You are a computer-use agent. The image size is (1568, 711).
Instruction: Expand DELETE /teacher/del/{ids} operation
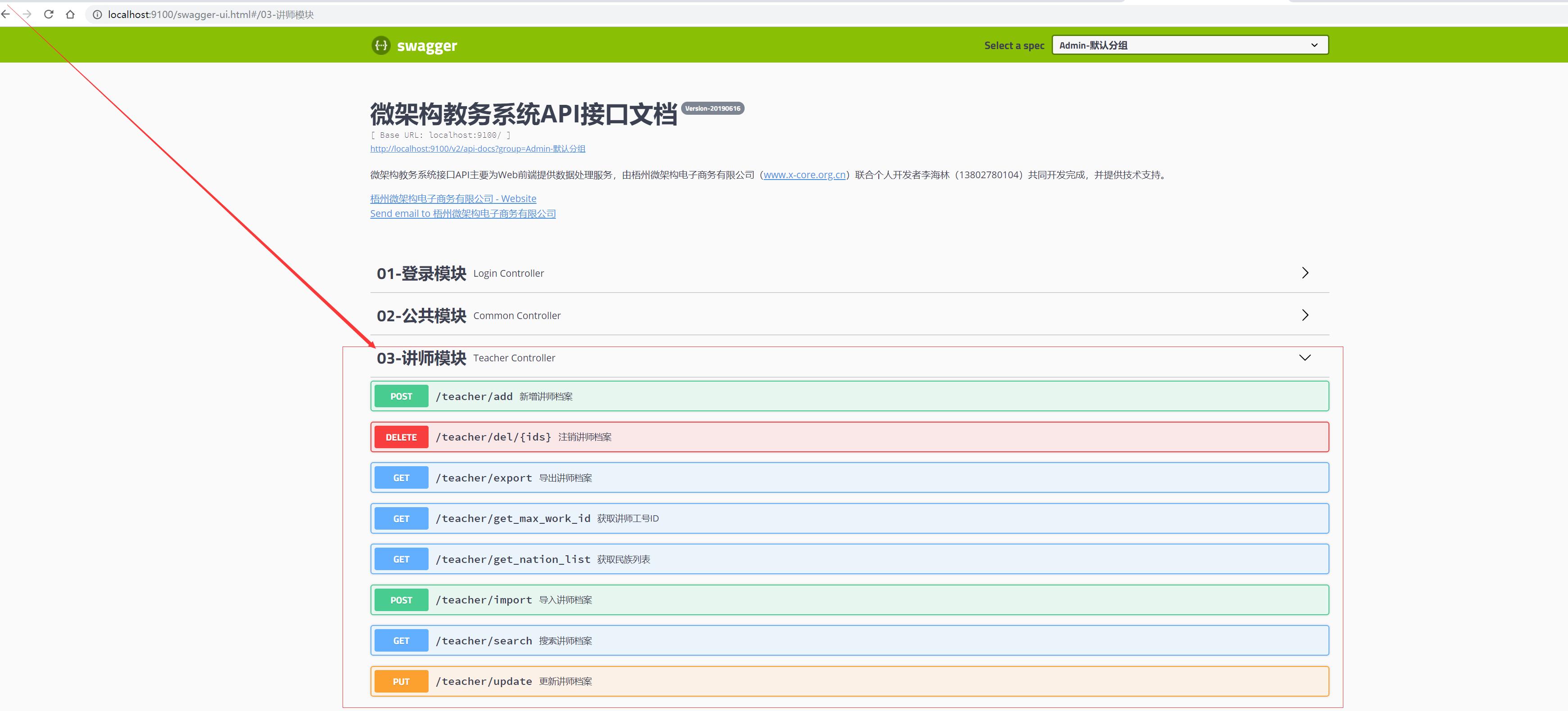click(849, 436)
